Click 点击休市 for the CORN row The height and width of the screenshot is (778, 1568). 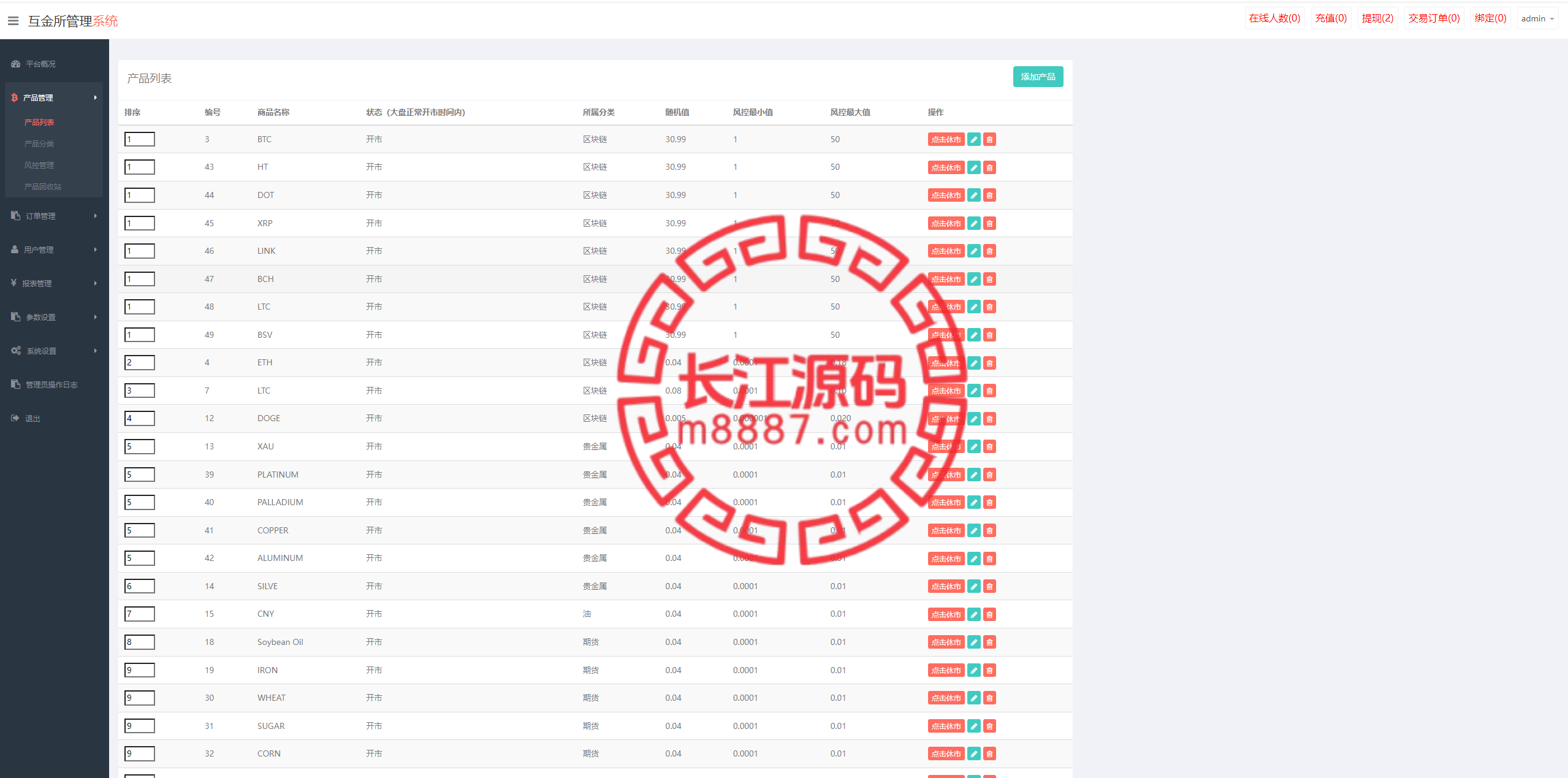coord(946,754)
